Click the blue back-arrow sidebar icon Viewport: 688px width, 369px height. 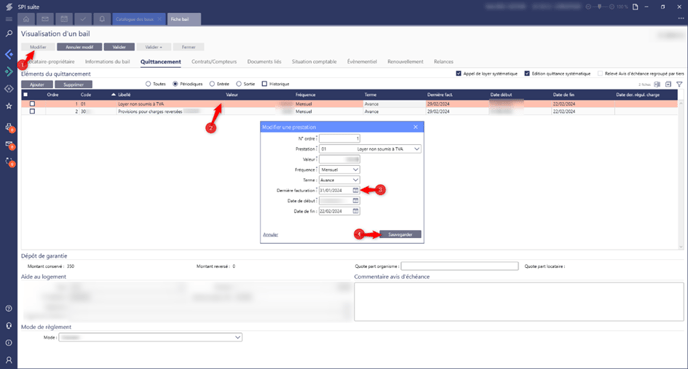coord(9,54)
